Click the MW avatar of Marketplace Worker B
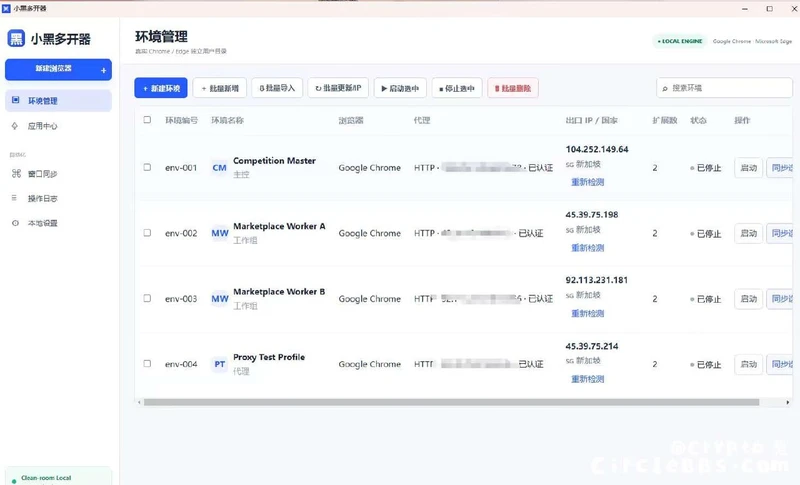 click(220, 299)
